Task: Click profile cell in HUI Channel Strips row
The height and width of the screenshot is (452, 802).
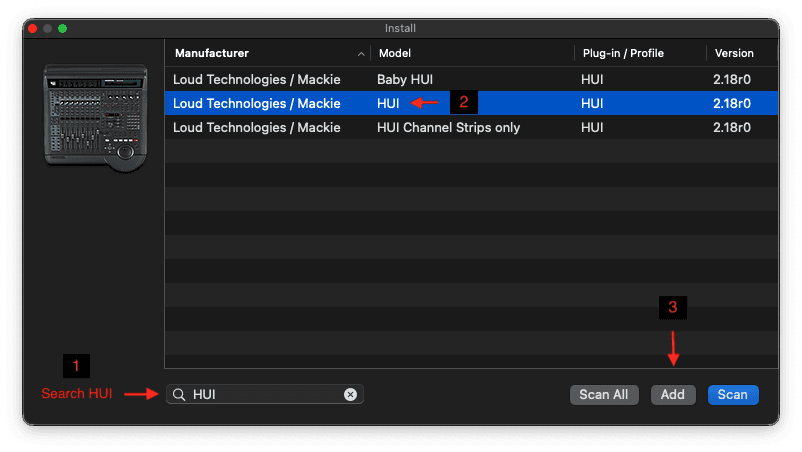Action: point(592,127)
